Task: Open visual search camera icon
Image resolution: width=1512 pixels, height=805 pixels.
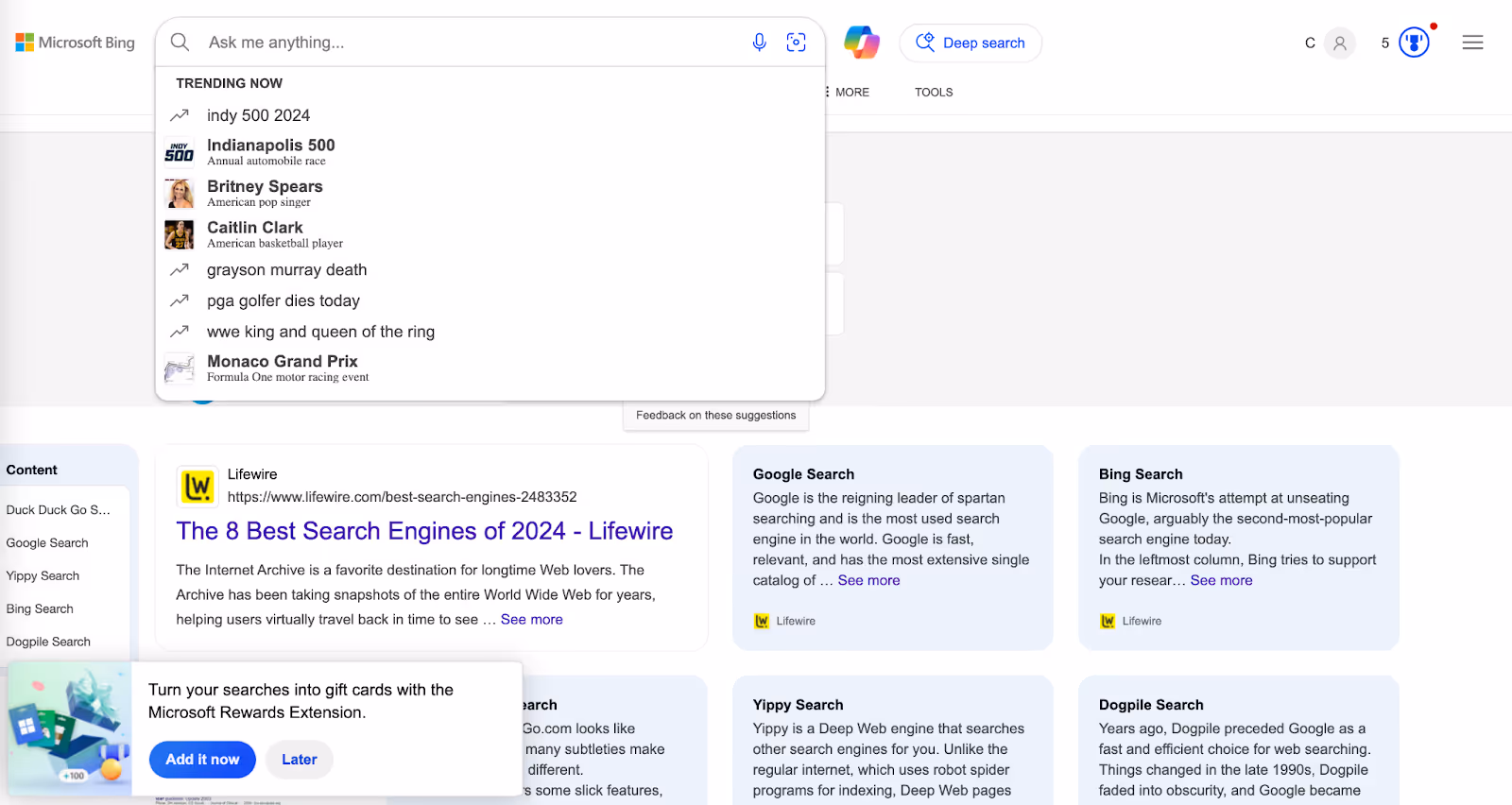Action: [796, 43]
